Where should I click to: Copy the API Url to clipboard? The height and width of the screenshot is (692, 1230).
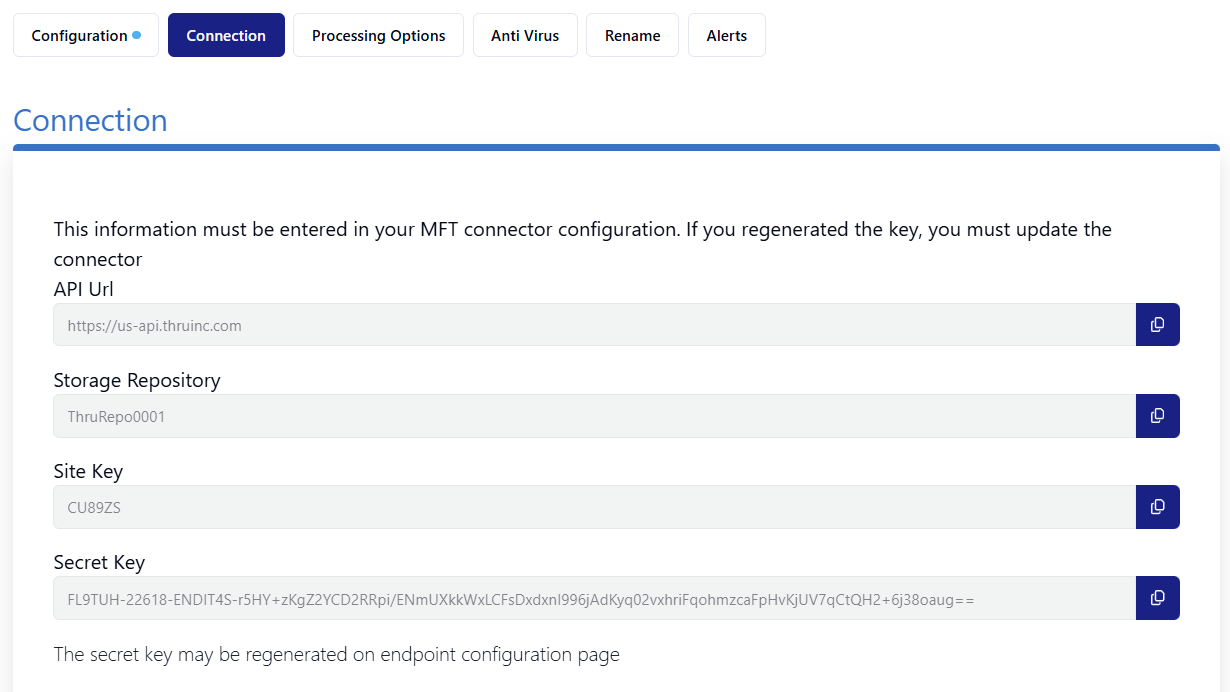[x=1157, y=325]
